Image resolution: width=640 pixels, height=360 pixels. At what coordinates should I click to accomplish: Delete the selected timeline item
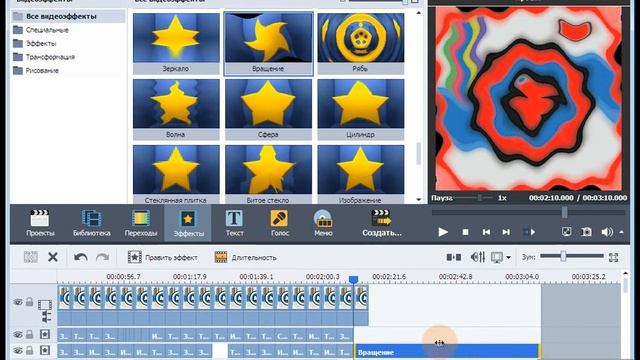point(53,257)
